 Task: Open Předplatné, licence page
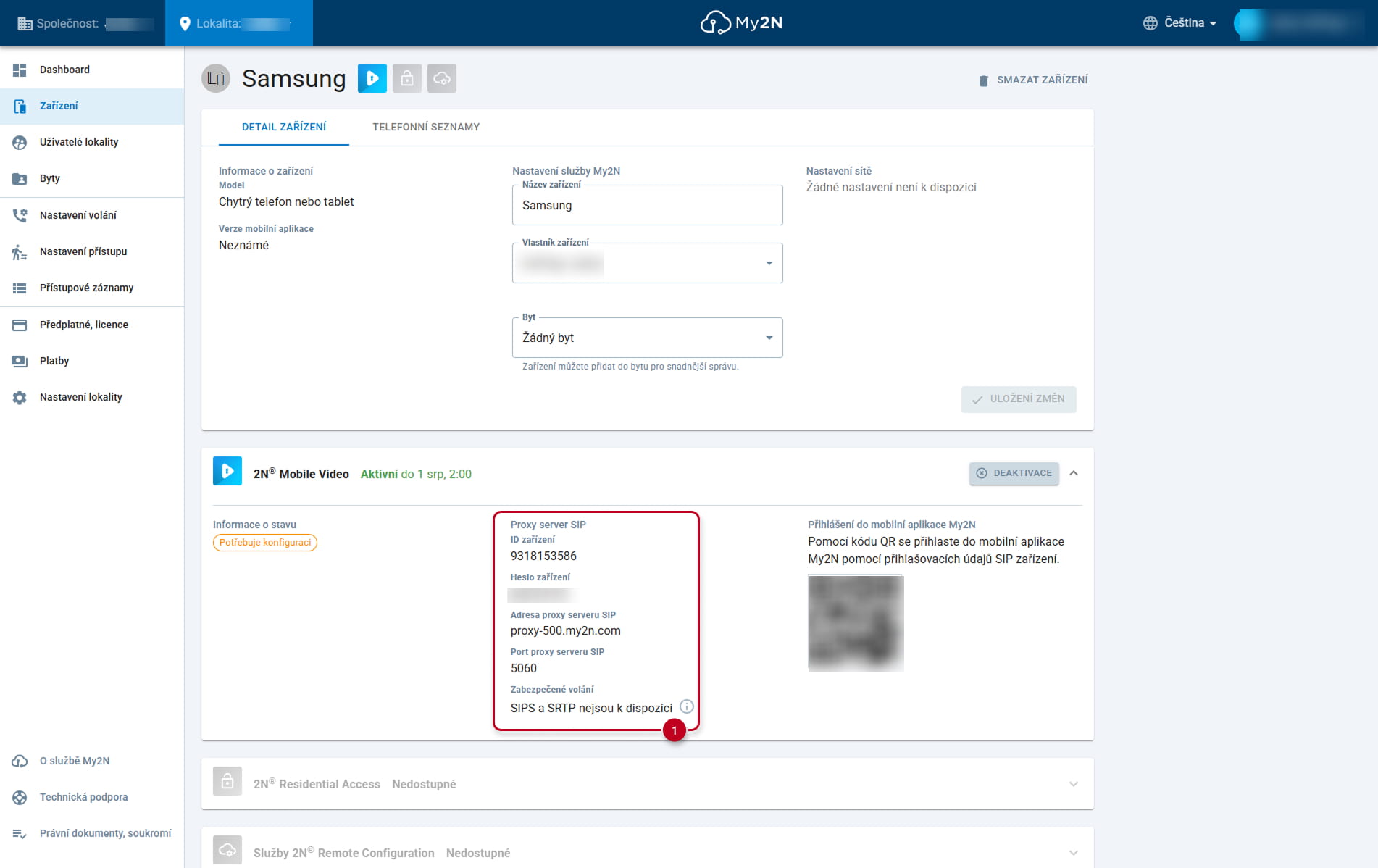pos(92,325)
